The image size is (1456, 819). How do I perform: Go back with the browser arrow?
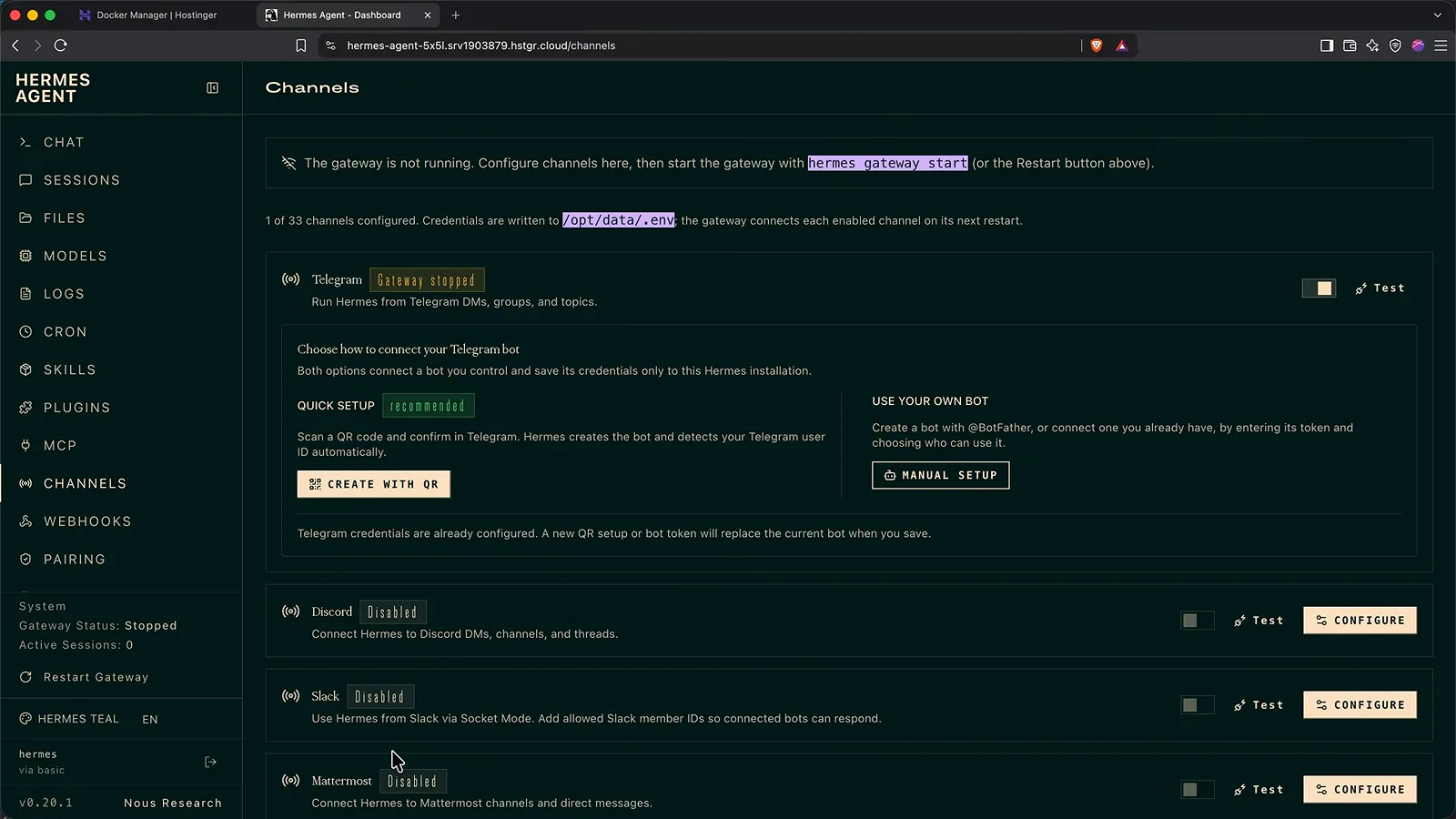(15, 45)
